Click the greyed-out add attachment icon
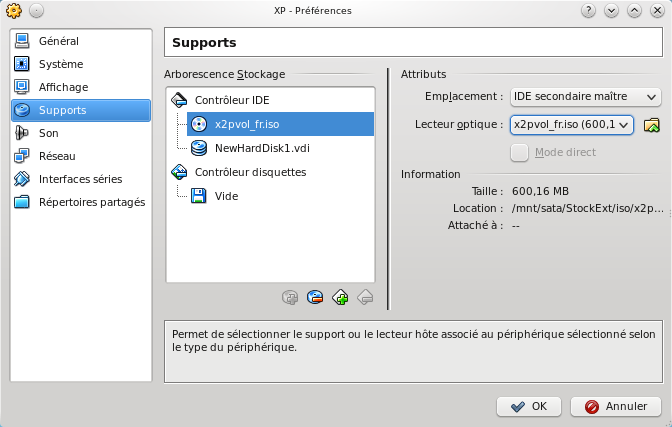The width and height of the screenshot is (672, 427). 290,296
